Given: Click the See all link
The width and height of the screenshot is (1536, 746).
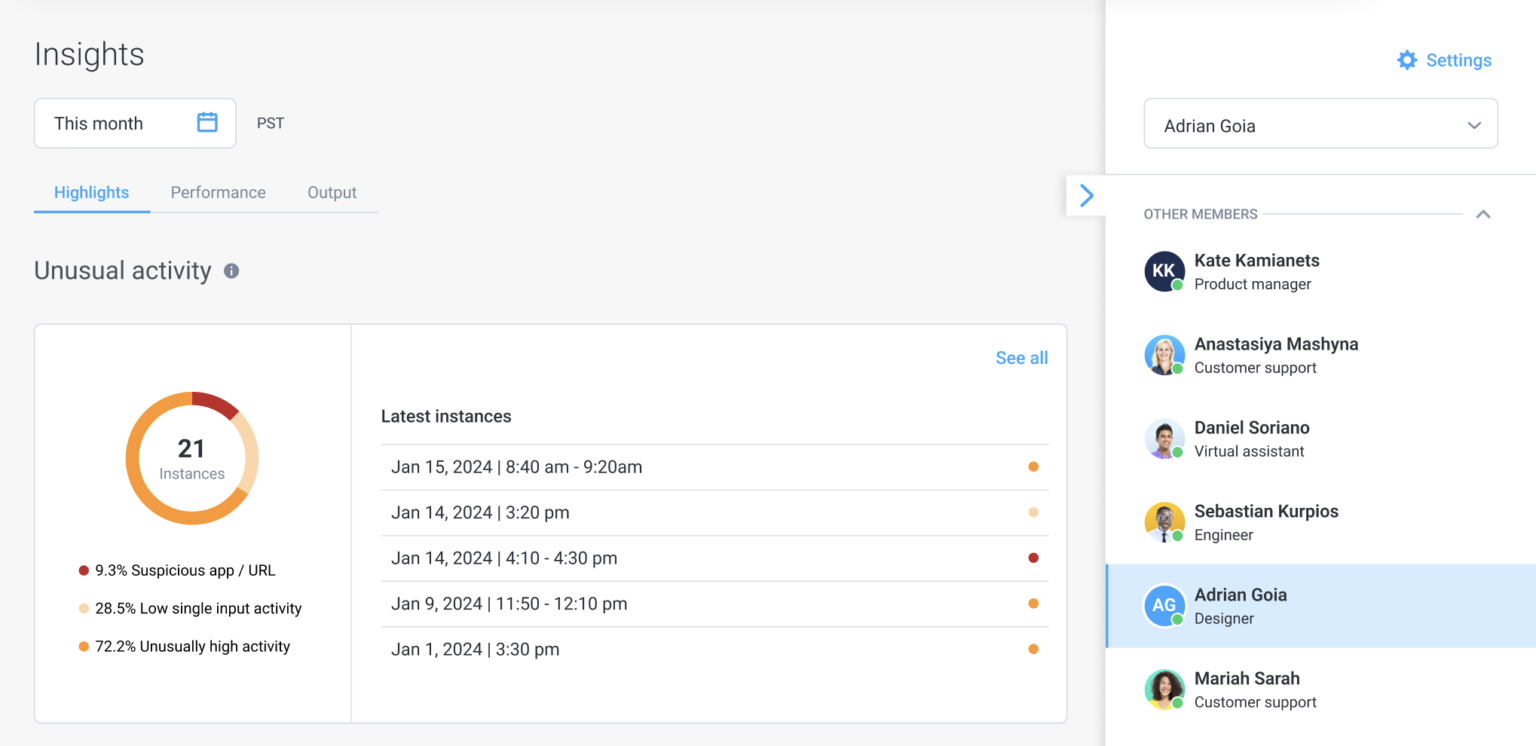Looking at the screenshot, I should [1021, 357].
